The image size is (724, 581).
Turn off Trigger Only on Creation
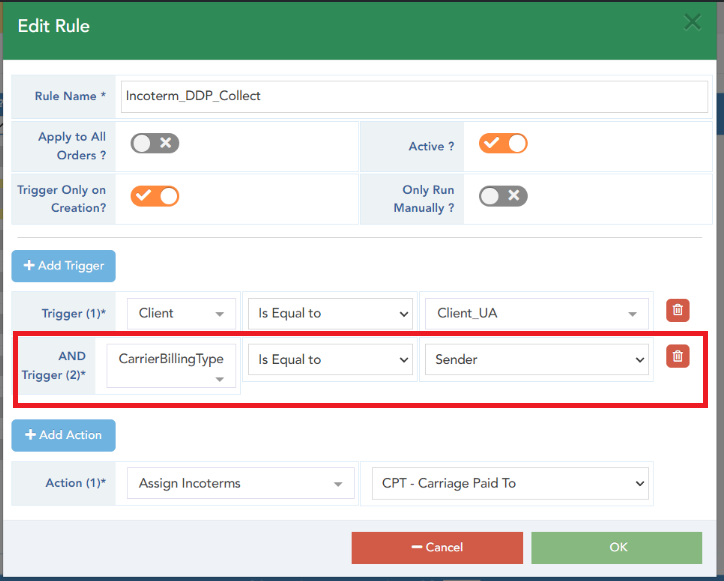point(155,196)
